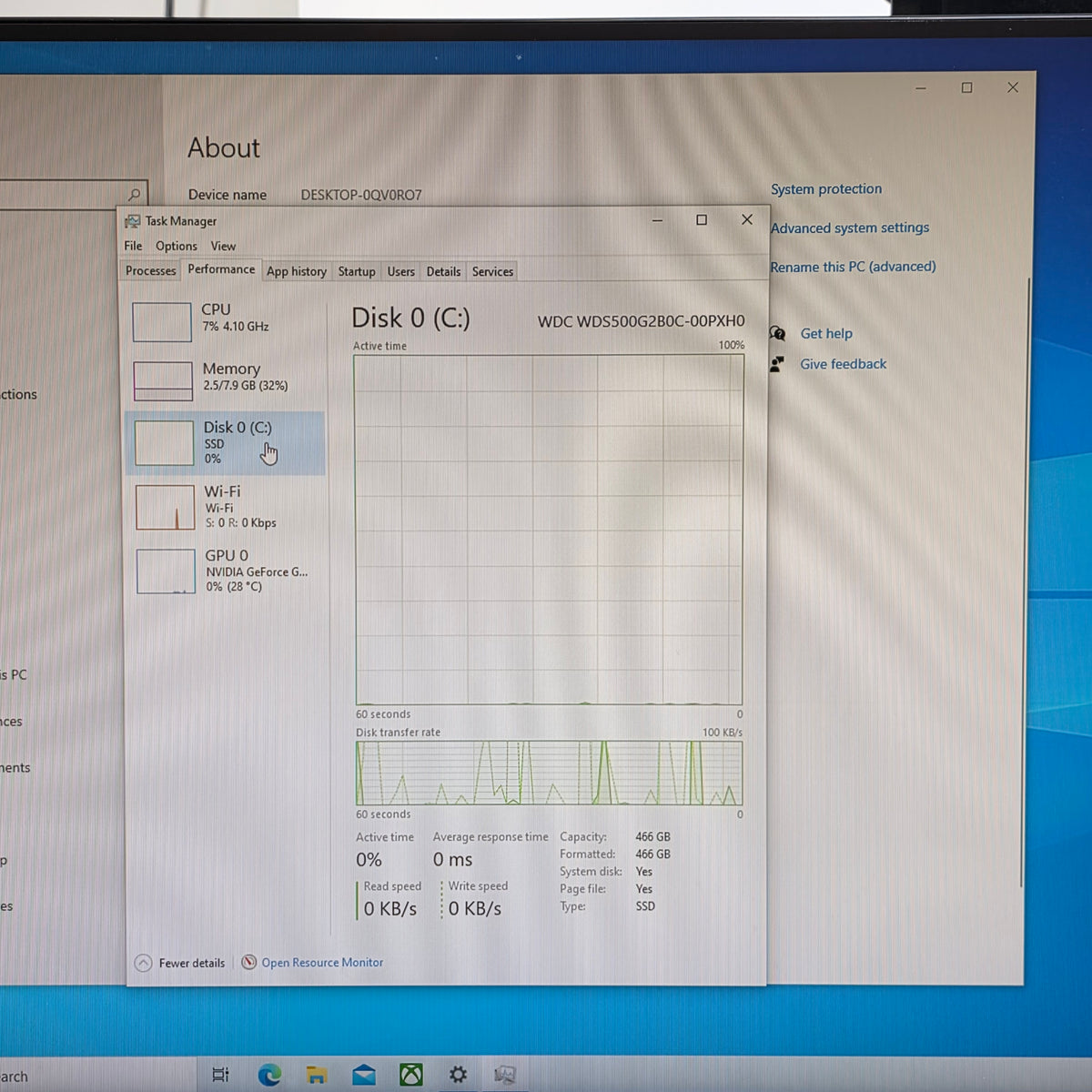Click Rename this PC (advanced) link
The height and width of the screenshot is (1092, 1092).
853,267
